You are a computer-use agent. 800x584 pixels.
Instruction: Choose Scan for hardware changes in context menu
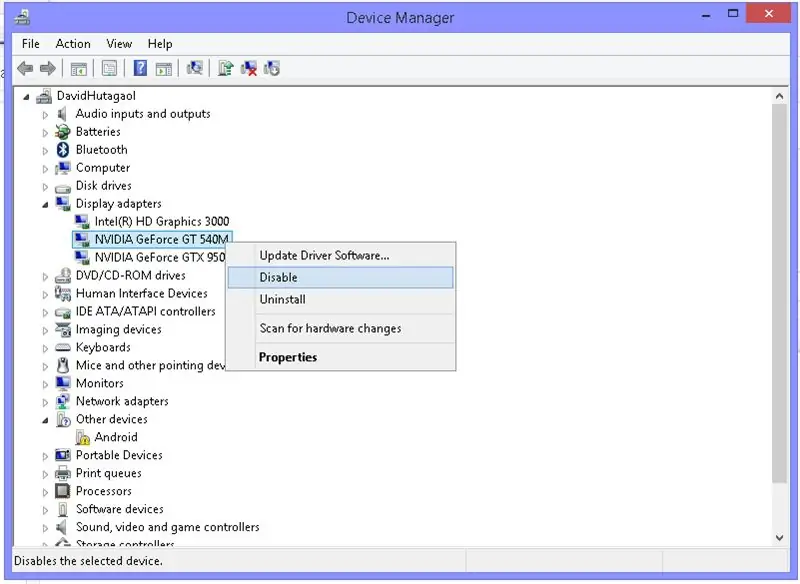[x=340, y=328]
